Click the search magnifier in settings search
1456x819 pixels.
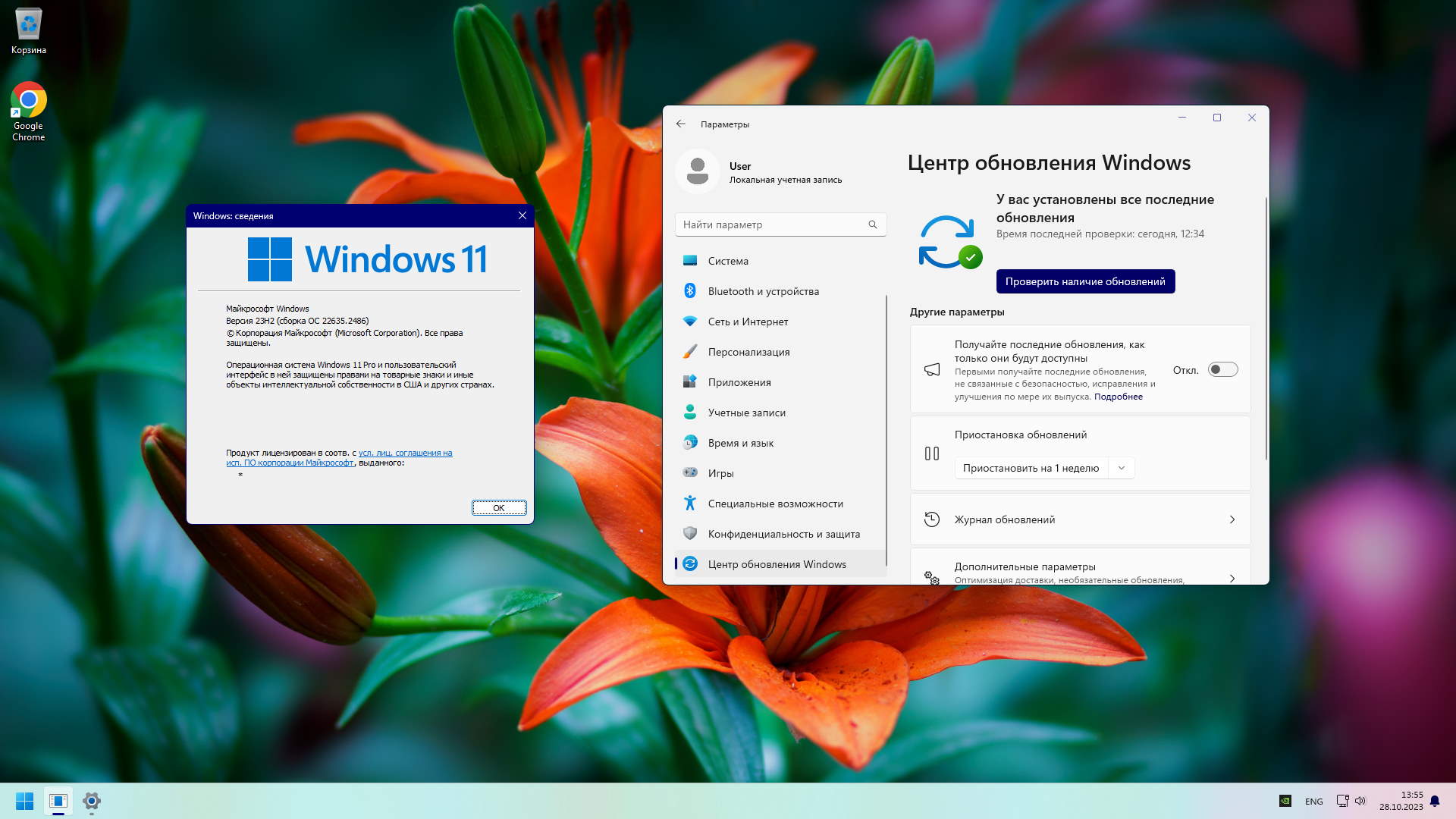(x=872, y=224)
